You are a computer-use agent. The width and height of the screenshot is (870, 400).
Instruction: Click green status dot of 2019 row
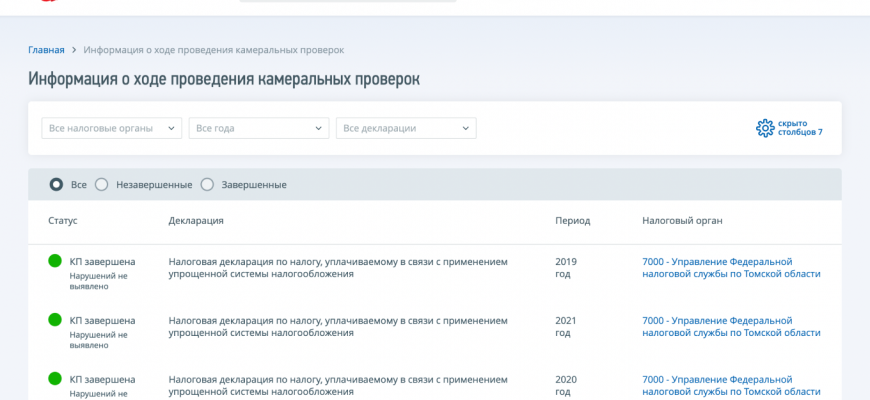(55, 261)
